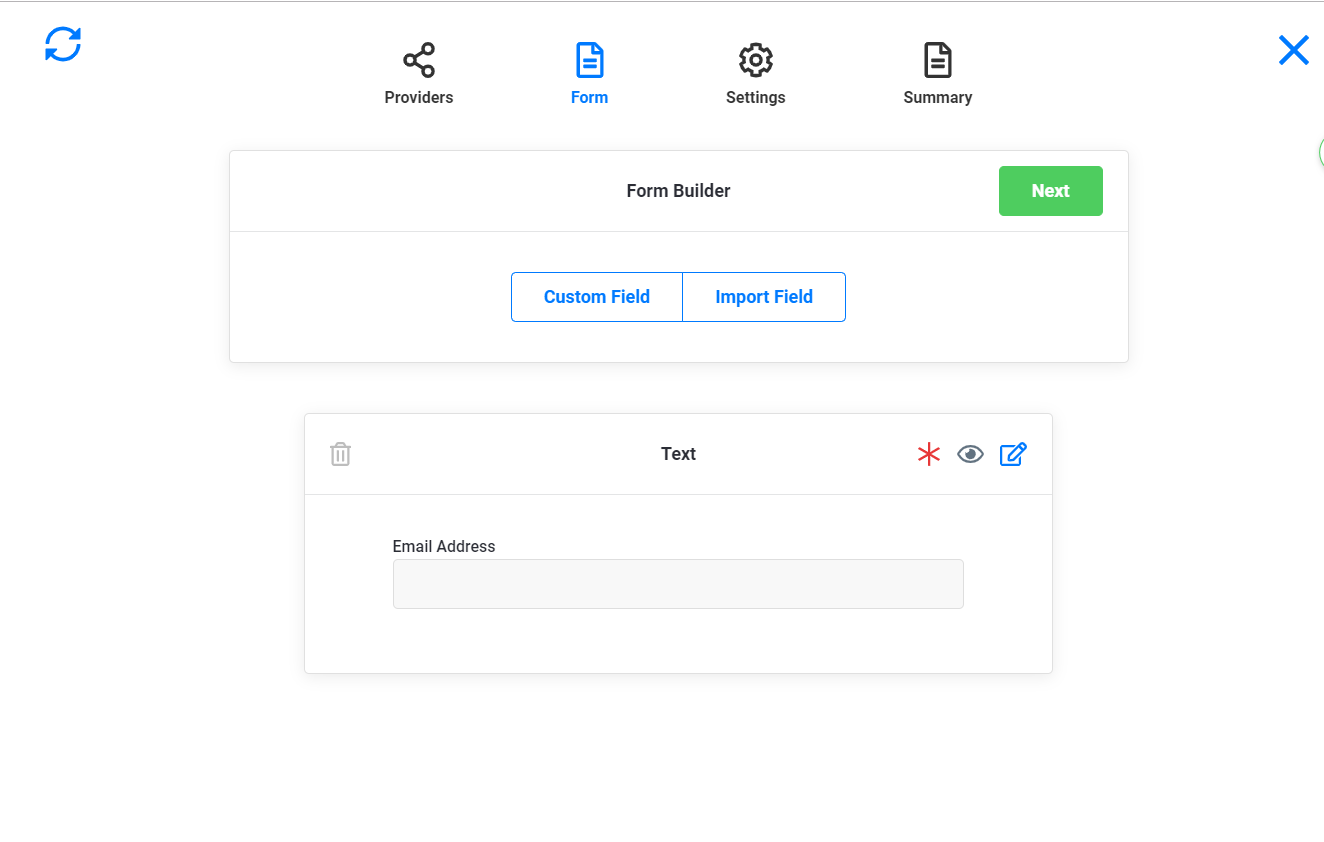This screenshot has height=842, width=1324.
Task: Click the Summary page icon
Action: point(937,59)
